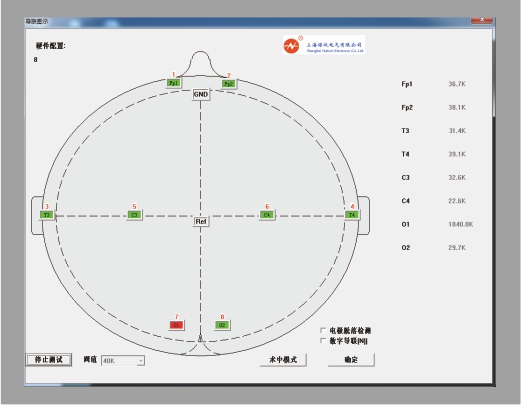Select the Fp1 electrode marker
Viewport: 521px width, 405px height.
point(174,83)
